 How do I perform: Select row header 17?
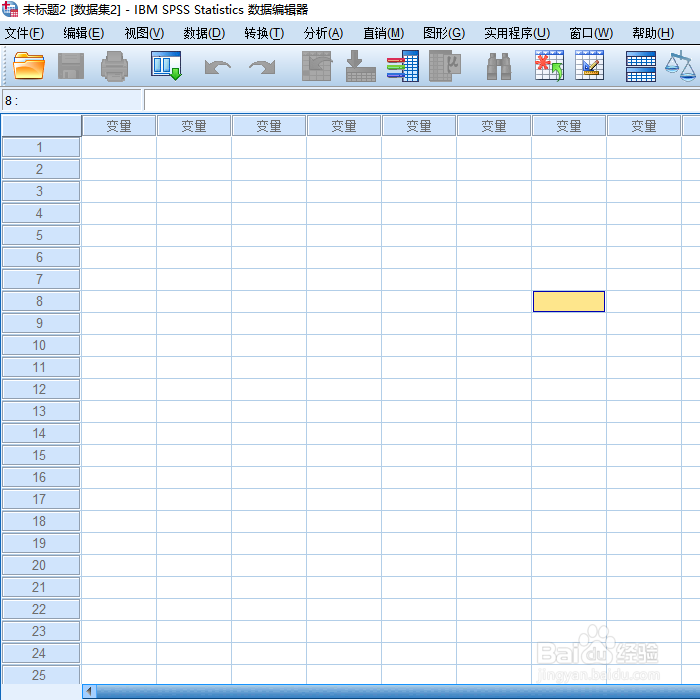(41, 499)
